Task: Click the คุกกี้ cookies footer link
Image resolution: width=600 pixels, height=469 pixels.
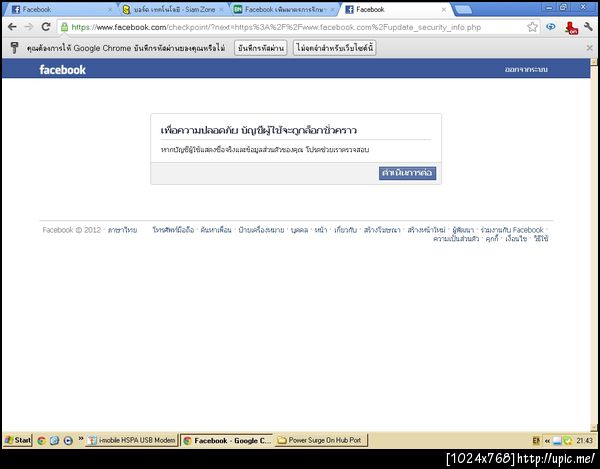Action: click(492, 239)
